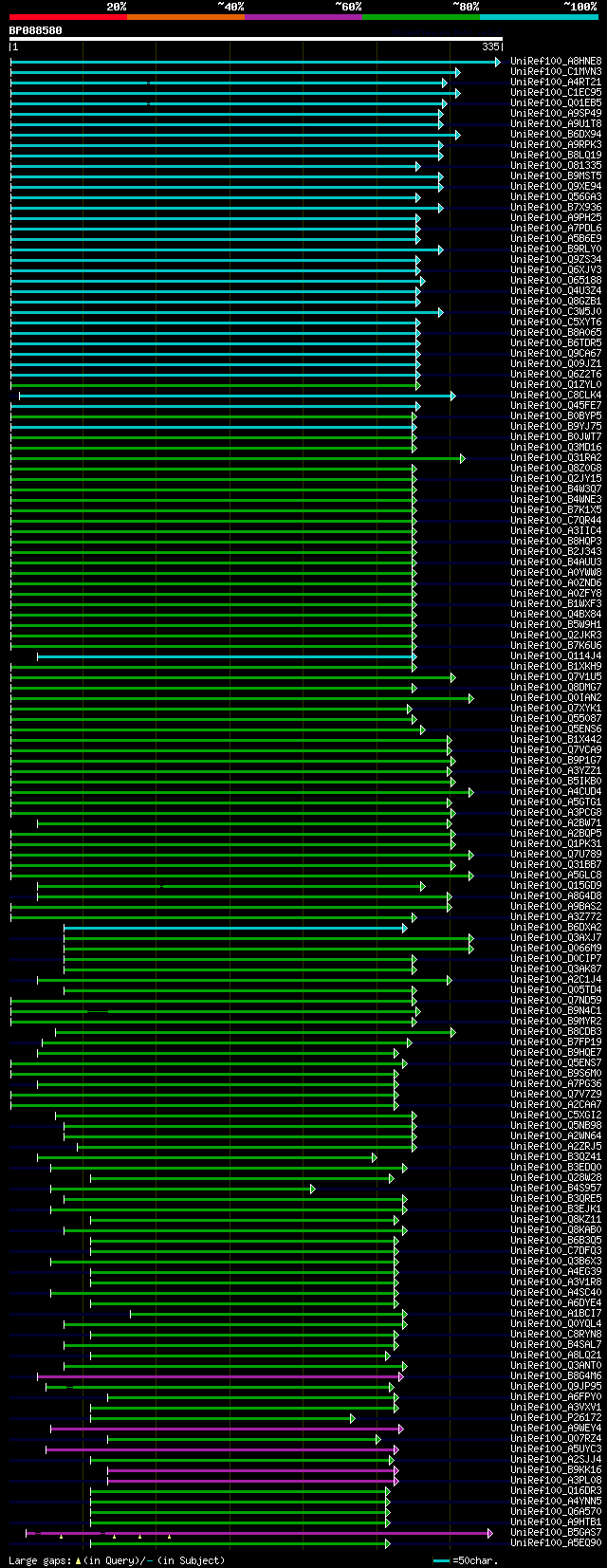Select the UniRef100_B8A065 label
This screenshot has width=607, height=1568.
(x=556, y=332)
